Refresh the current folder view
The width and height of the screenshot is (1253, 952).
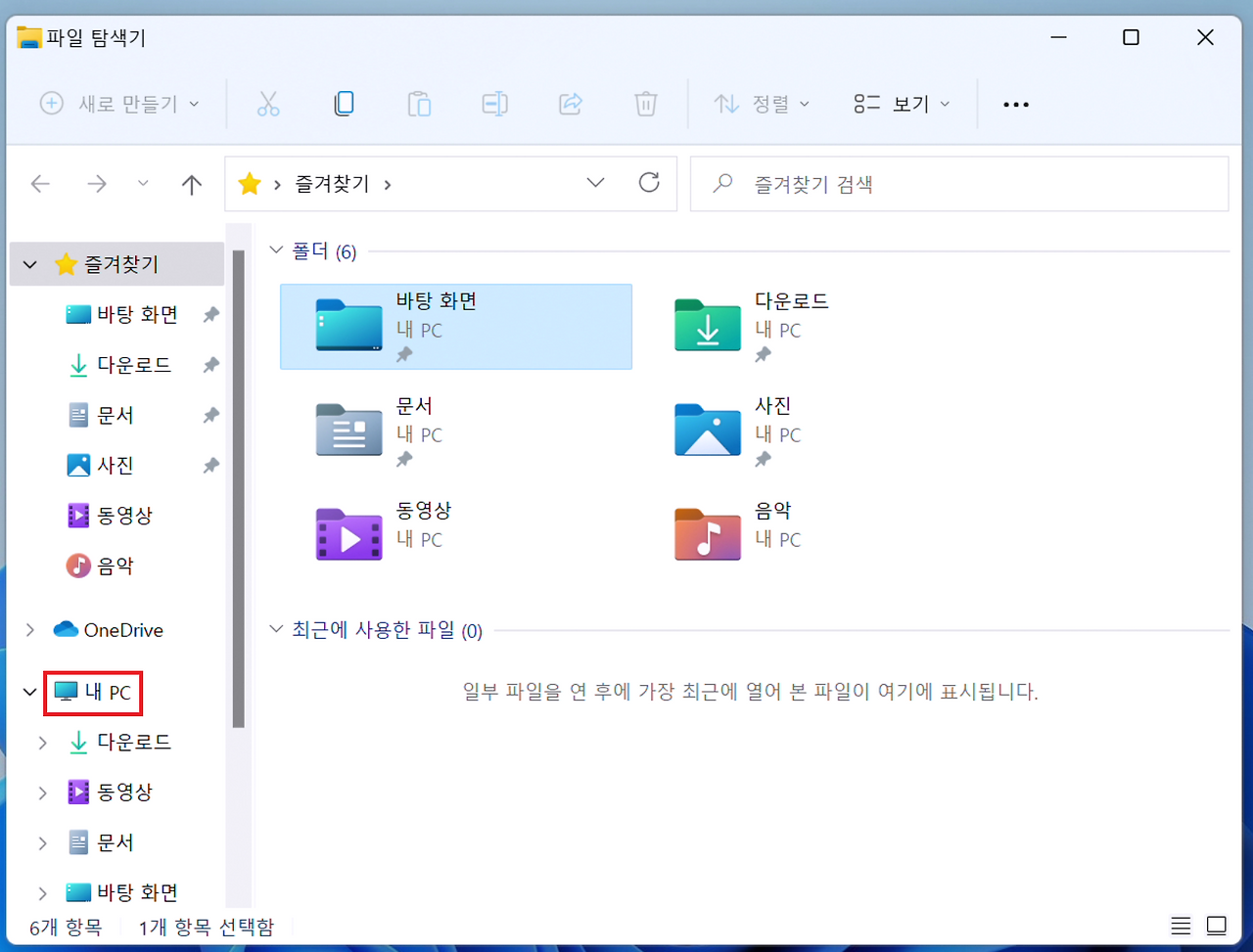[x=649, y=183]
